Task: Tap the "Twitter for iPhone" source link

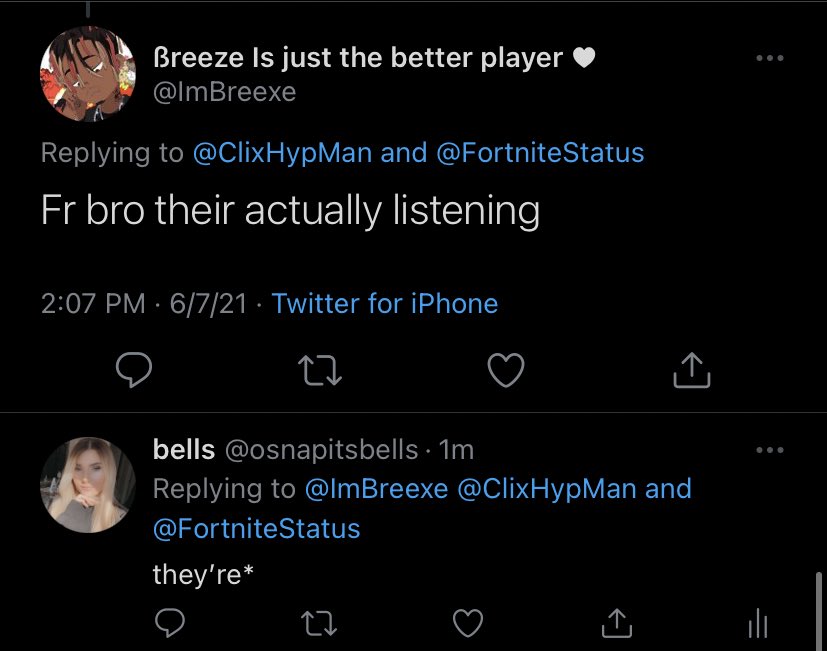Action: (x=384, y=303)
